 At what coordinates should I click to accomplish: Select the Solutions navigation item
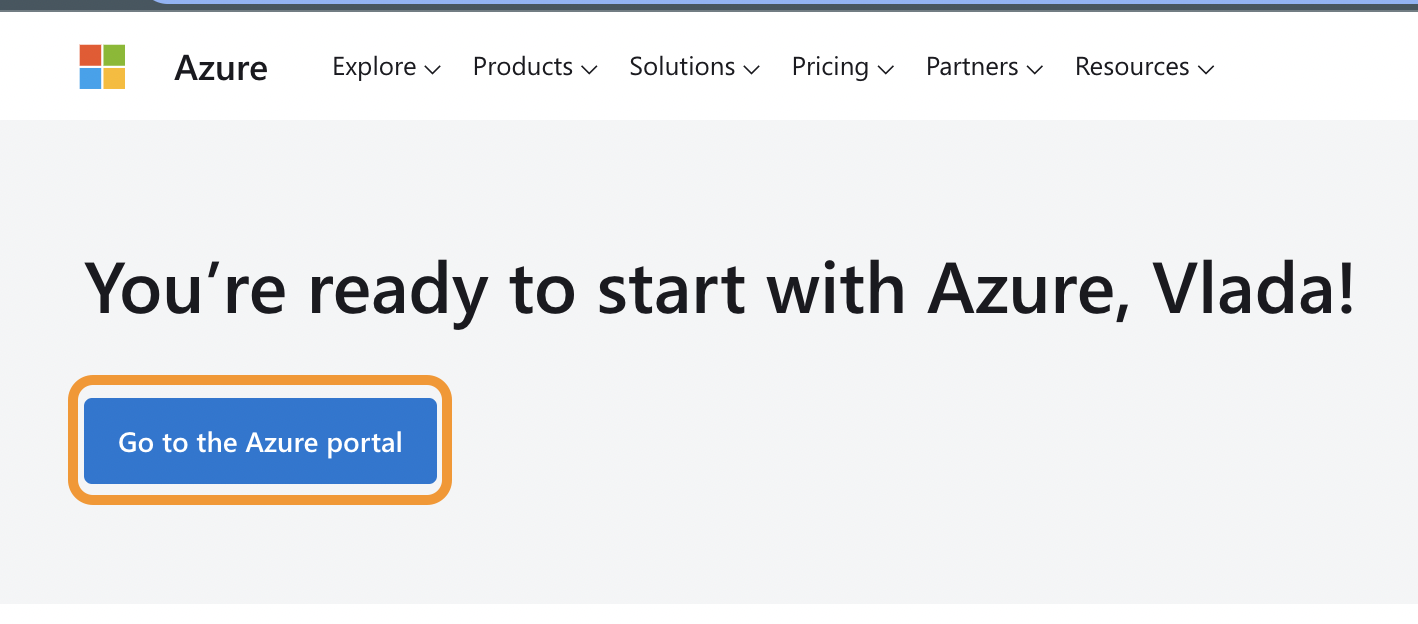pos(682,67)
